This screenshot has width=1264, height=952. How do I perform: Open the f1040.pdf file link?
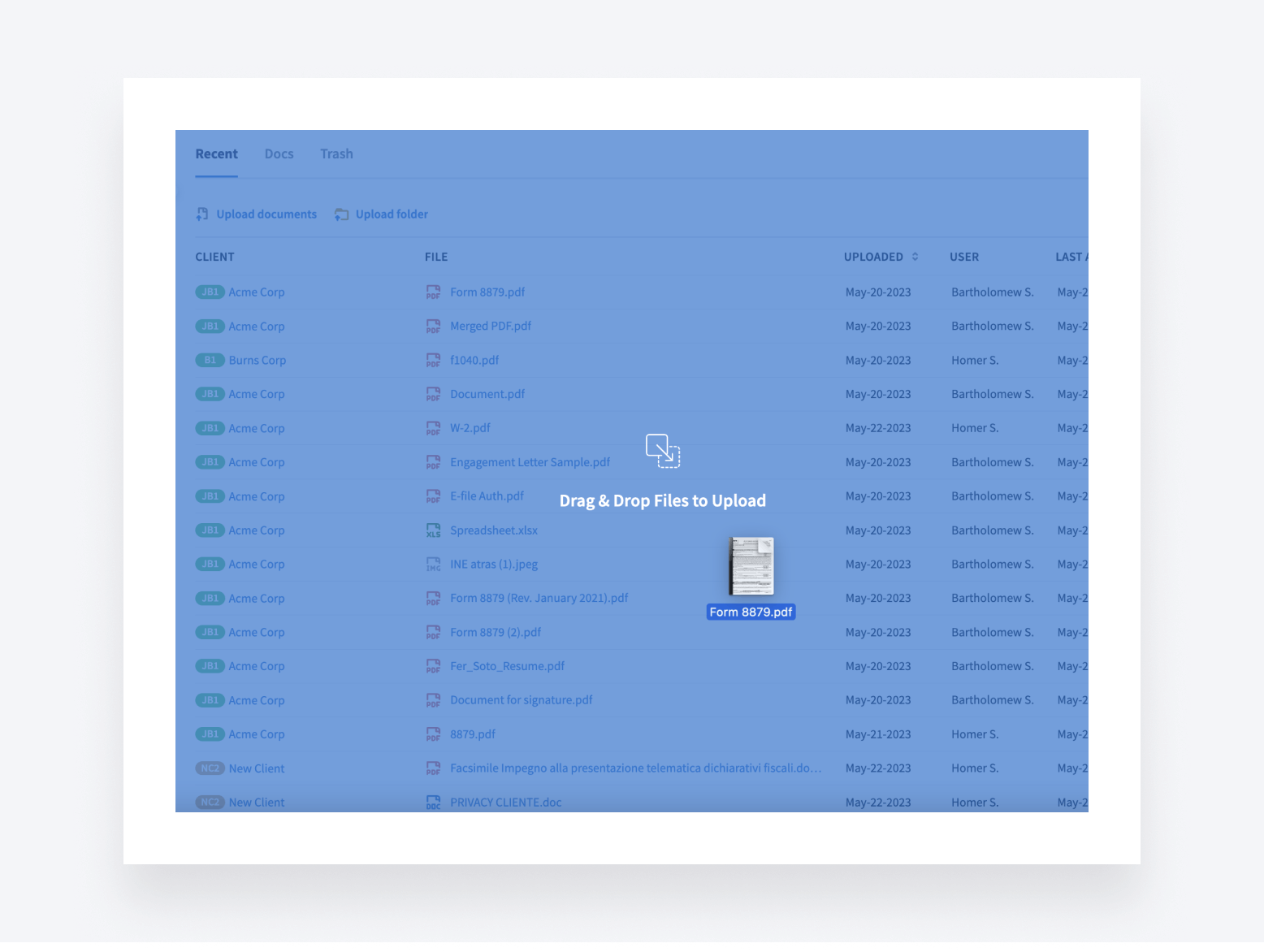474,361
